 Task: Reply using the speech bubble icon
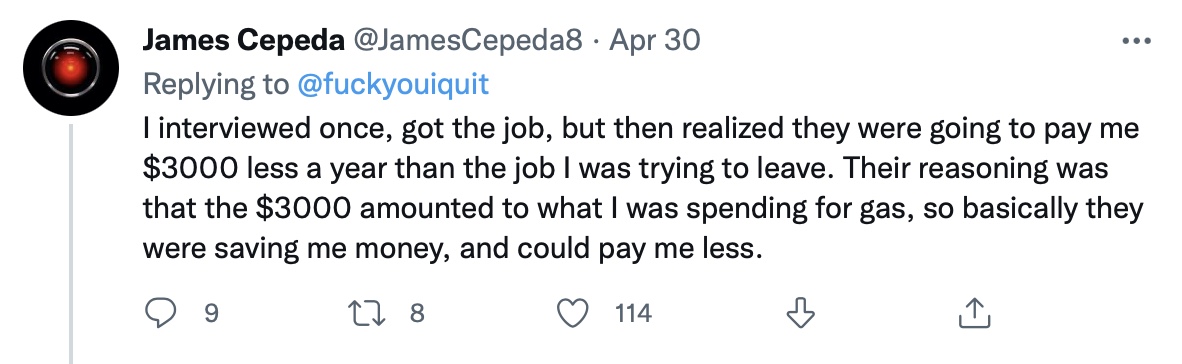click(159, 313)
